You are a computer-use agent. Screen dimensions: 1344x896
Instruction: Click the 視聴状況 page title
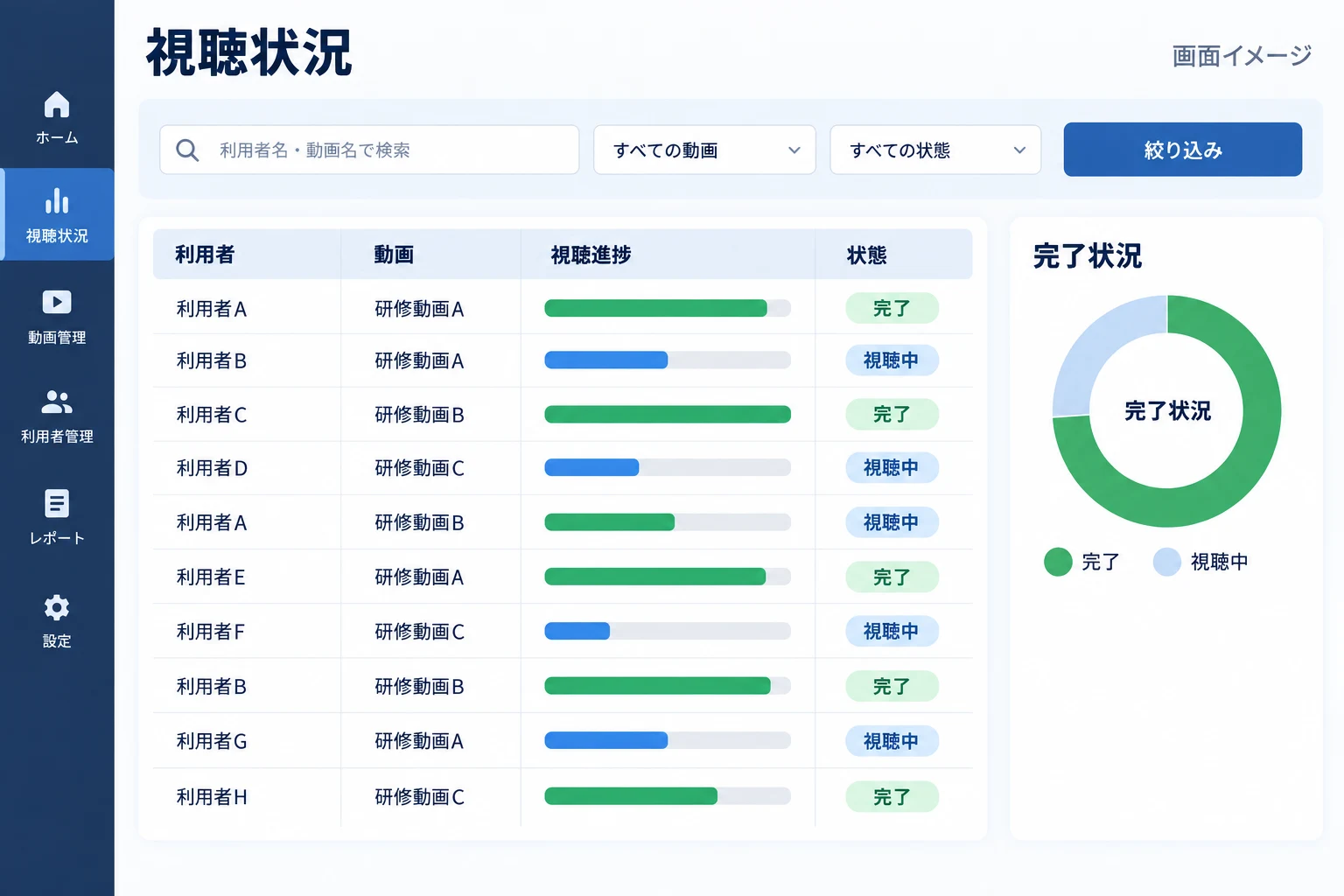[248, 53]
